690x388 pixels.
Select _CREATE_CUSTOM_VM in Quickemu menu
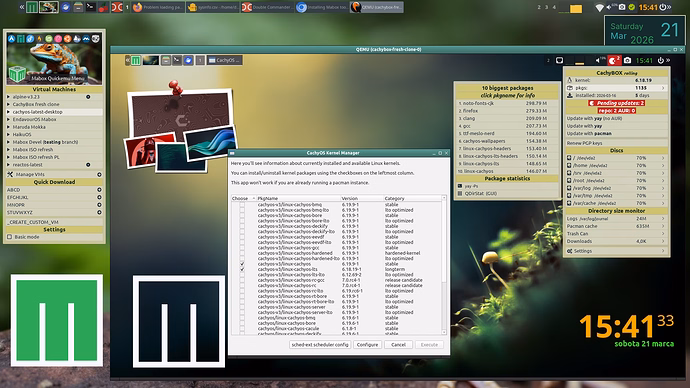click(54, 222)
